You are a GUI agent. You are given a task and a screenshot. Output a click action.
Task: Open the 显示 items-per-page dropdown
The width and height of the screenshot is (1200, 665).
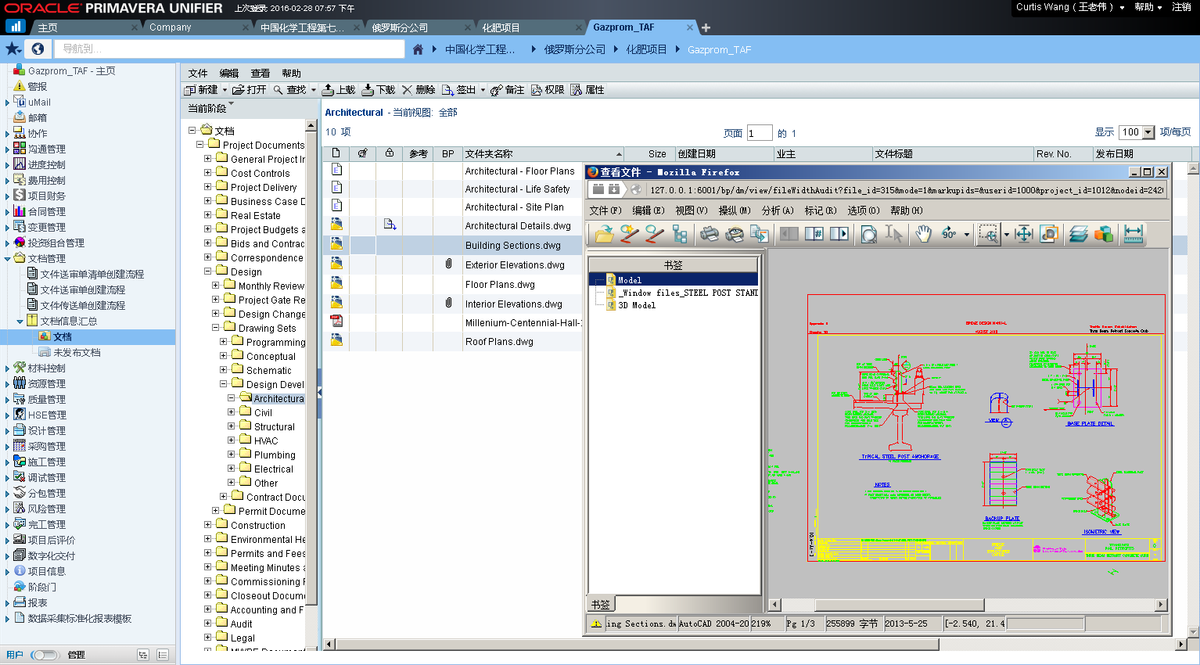click(x=1132, y=132)
